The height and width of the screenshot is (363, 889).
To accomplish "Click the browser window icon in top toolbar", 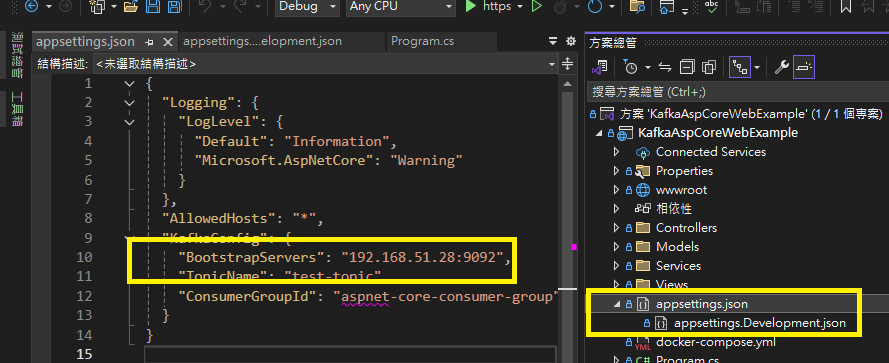I will [x=667, y=7].
